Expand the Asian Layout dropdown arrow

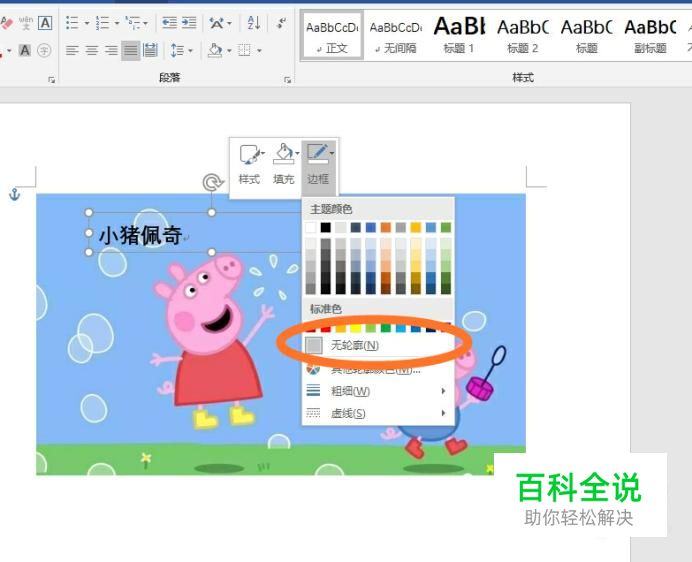229,23
